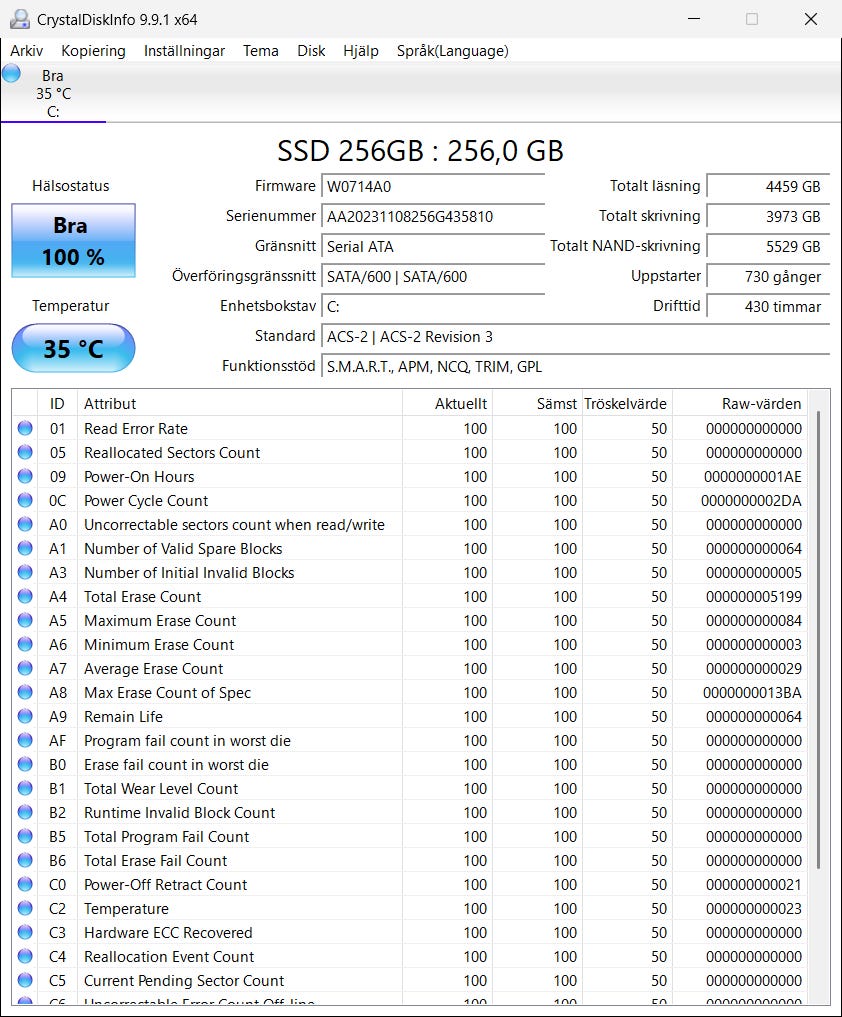The width and height of the screenshot is (842, 1017).
Task: Click status orb of Hardware ECC Recovered row
Action: pyautogui.click(x=25, y=932)
